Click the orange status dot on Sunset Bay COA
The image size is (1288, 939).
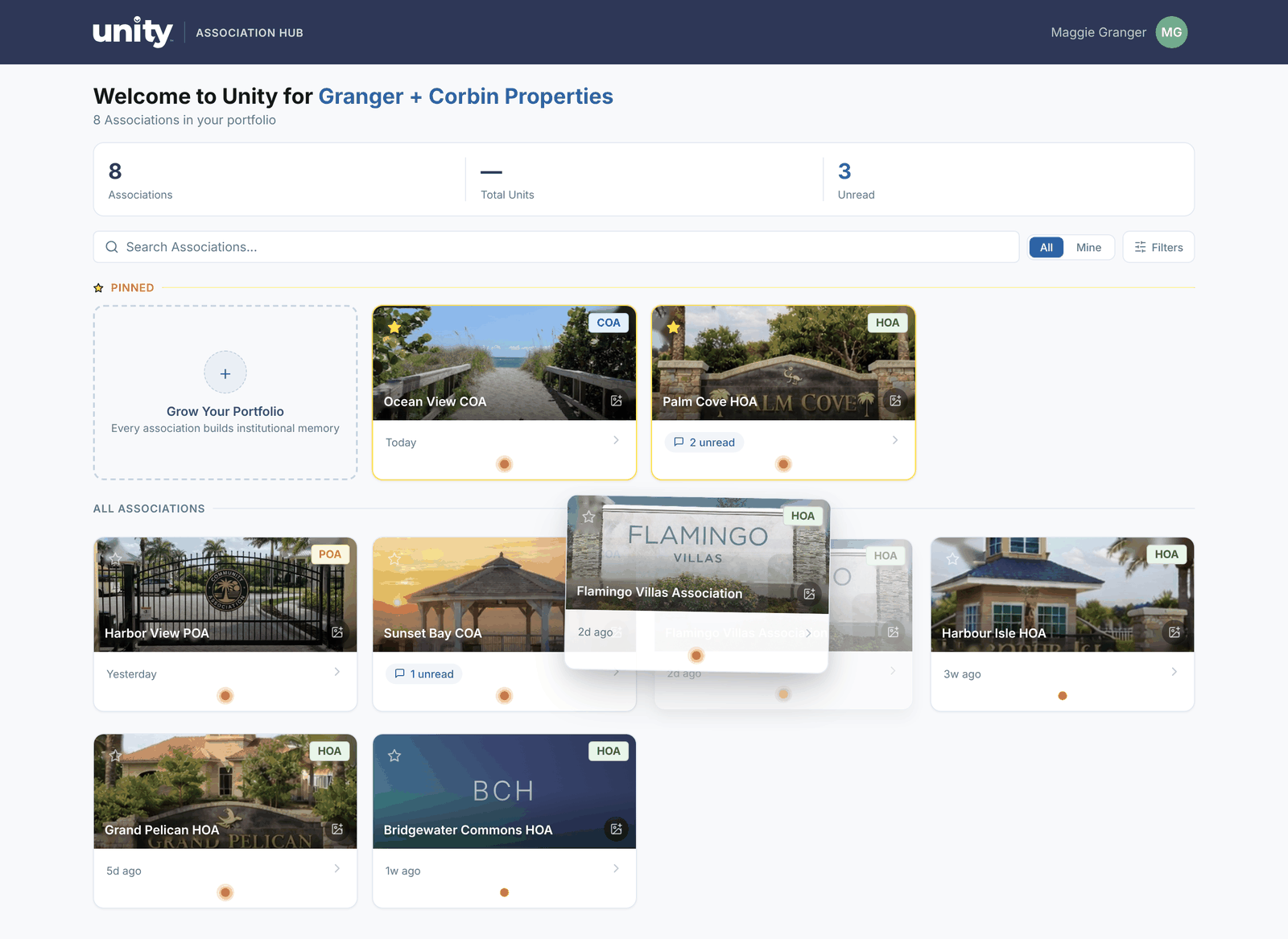pos(505,696)
